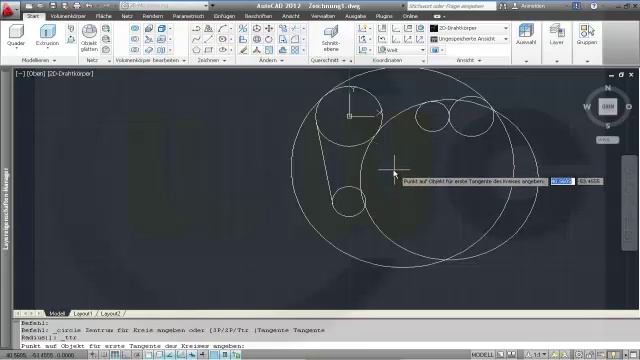The width and height of the screenshot is (640, 360).
Task: Expand the Ändern panel
Action: [271, 60]
